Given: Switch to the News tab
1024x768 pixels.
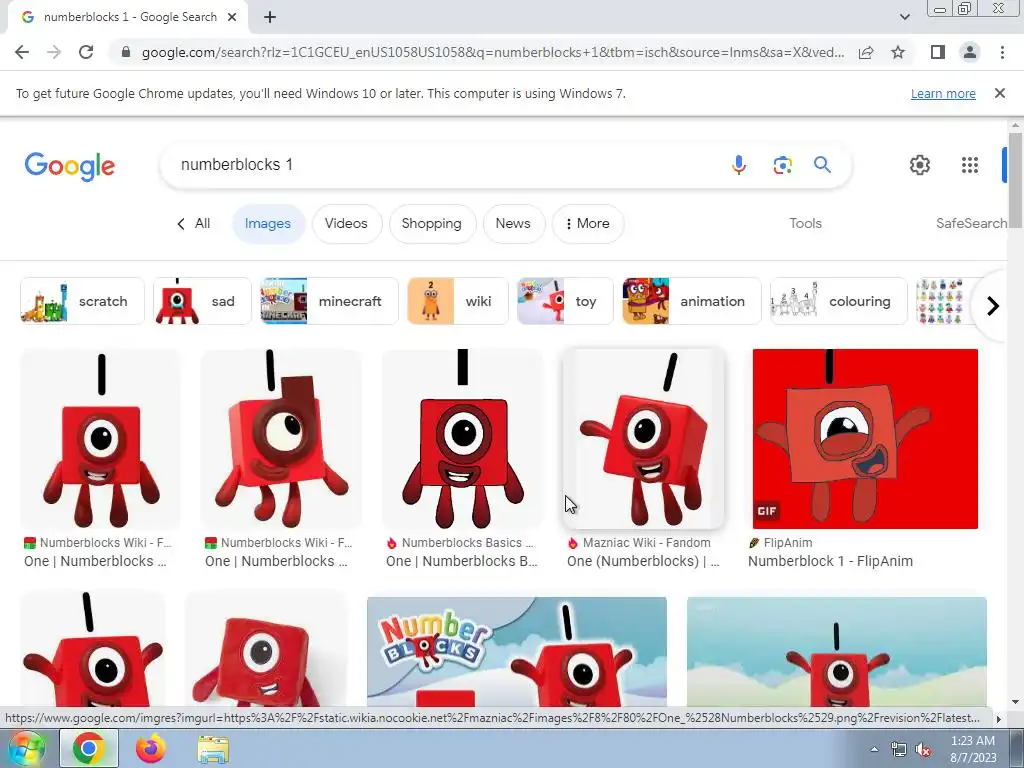Looking at the screenshot, I should coord(513,224).
